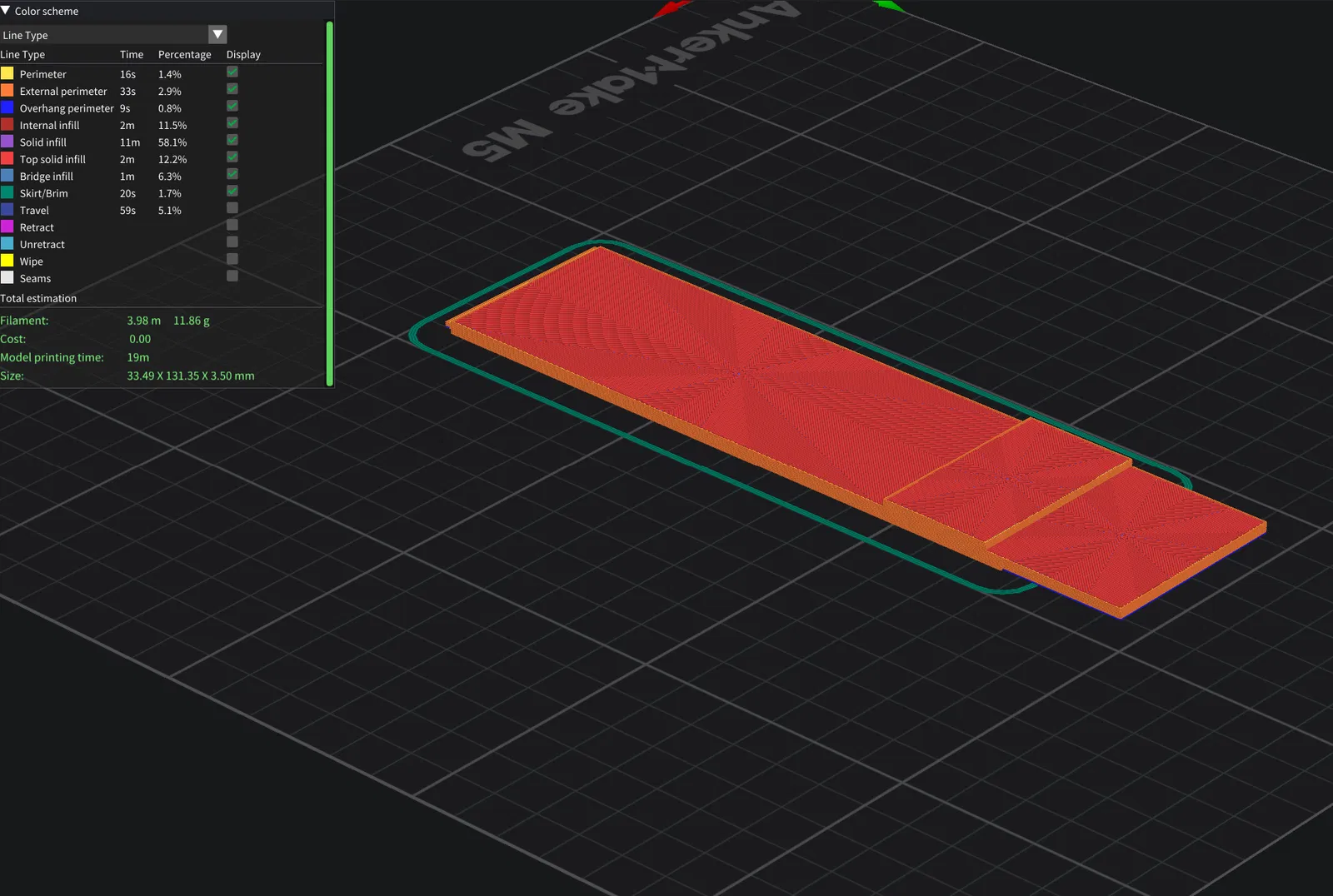Click the bright yellow Wipe swatch
1333x896 pixels.
coord(7,261)
